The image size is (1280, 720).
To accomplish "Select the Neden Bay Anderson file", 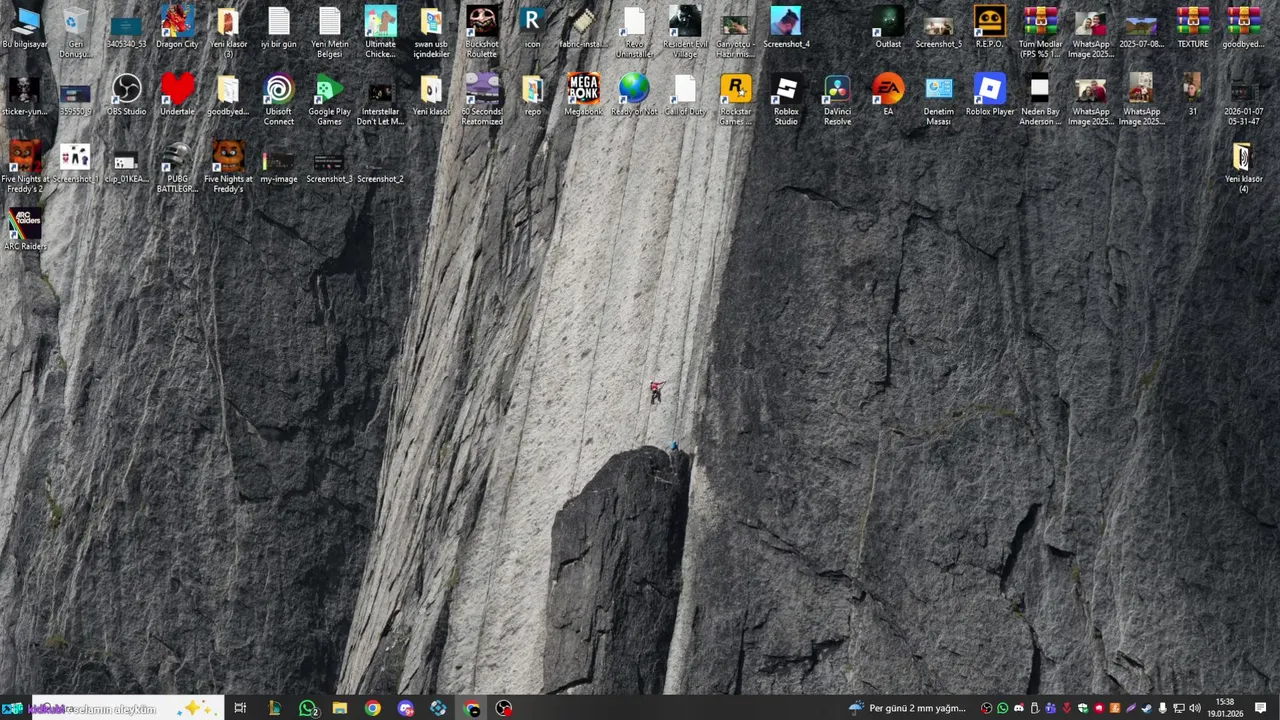I will coord(1040,100).
